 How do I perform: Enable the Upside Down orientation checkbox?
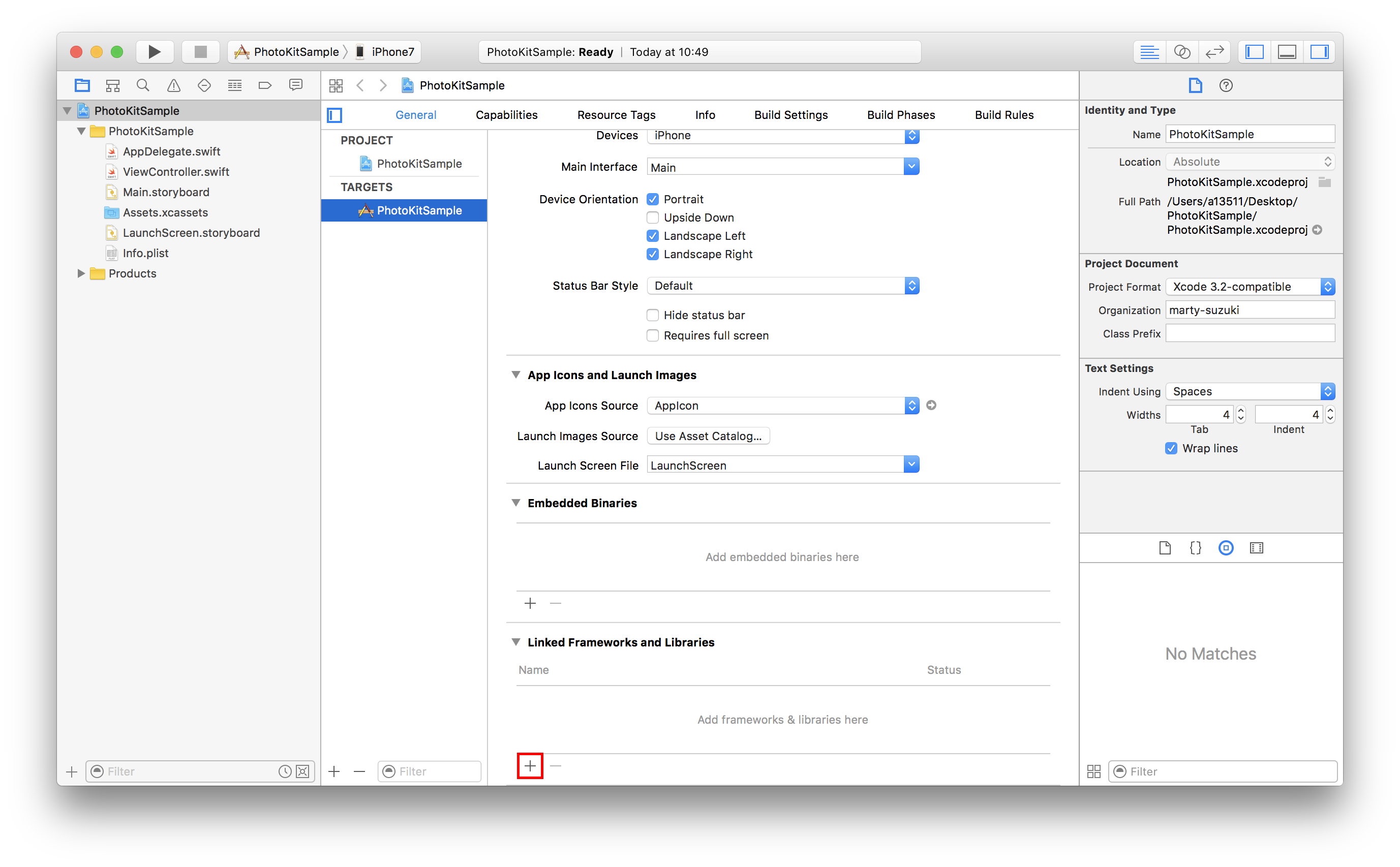(x=653, y=218)
